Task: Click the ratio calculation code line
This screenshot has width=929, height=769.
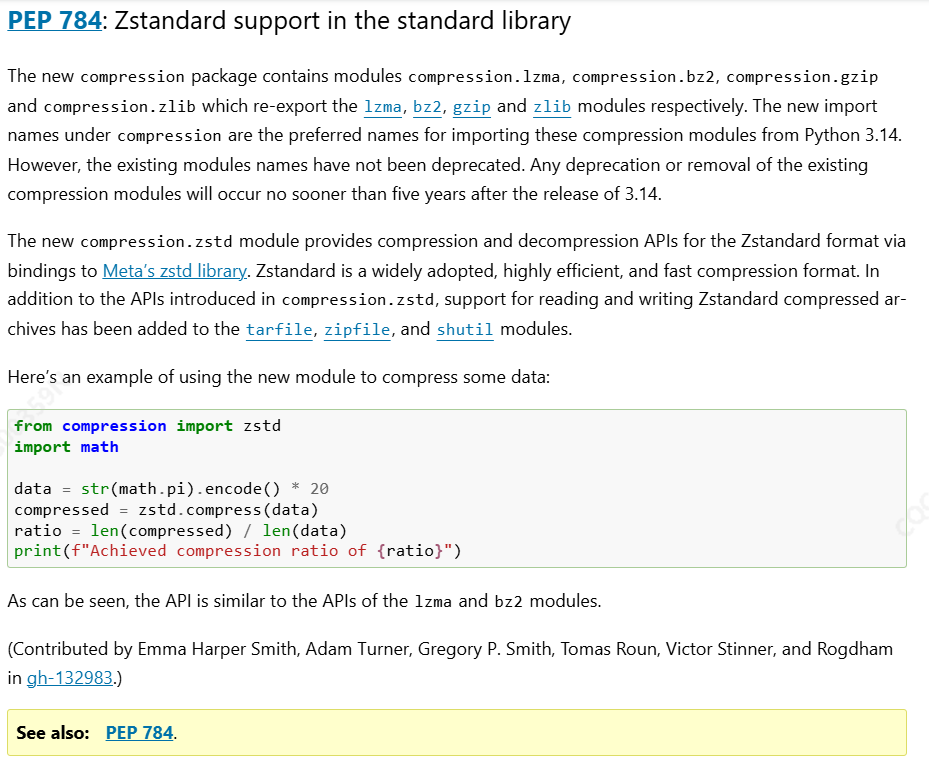Action: point(181,531)
